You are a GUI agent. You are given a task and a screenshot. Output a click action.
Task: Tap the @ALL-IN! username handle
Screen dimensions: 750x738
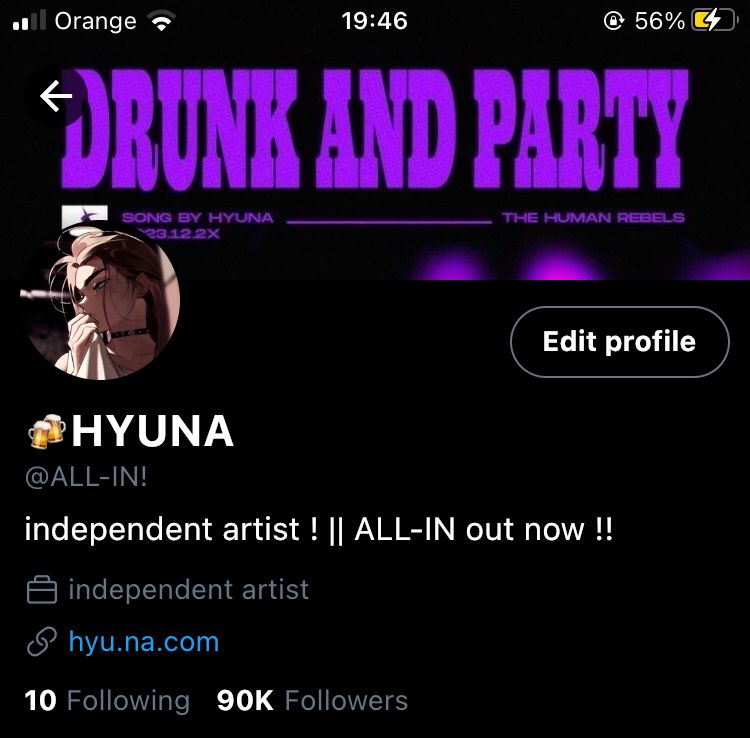click(86, 477)
